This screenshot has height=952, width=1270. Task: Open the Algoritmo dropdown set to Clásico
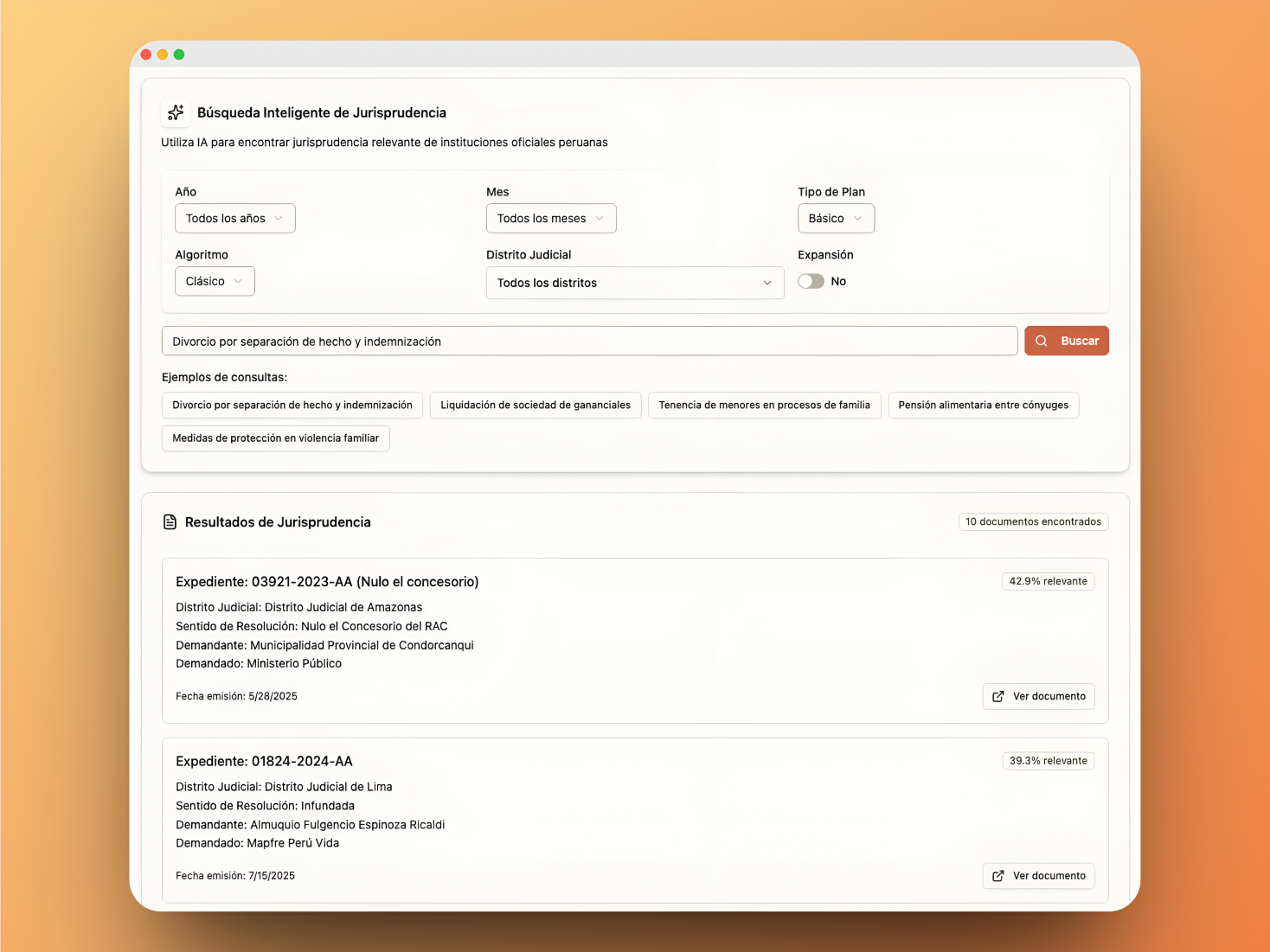pyautogui.click(x=215, y=282)
